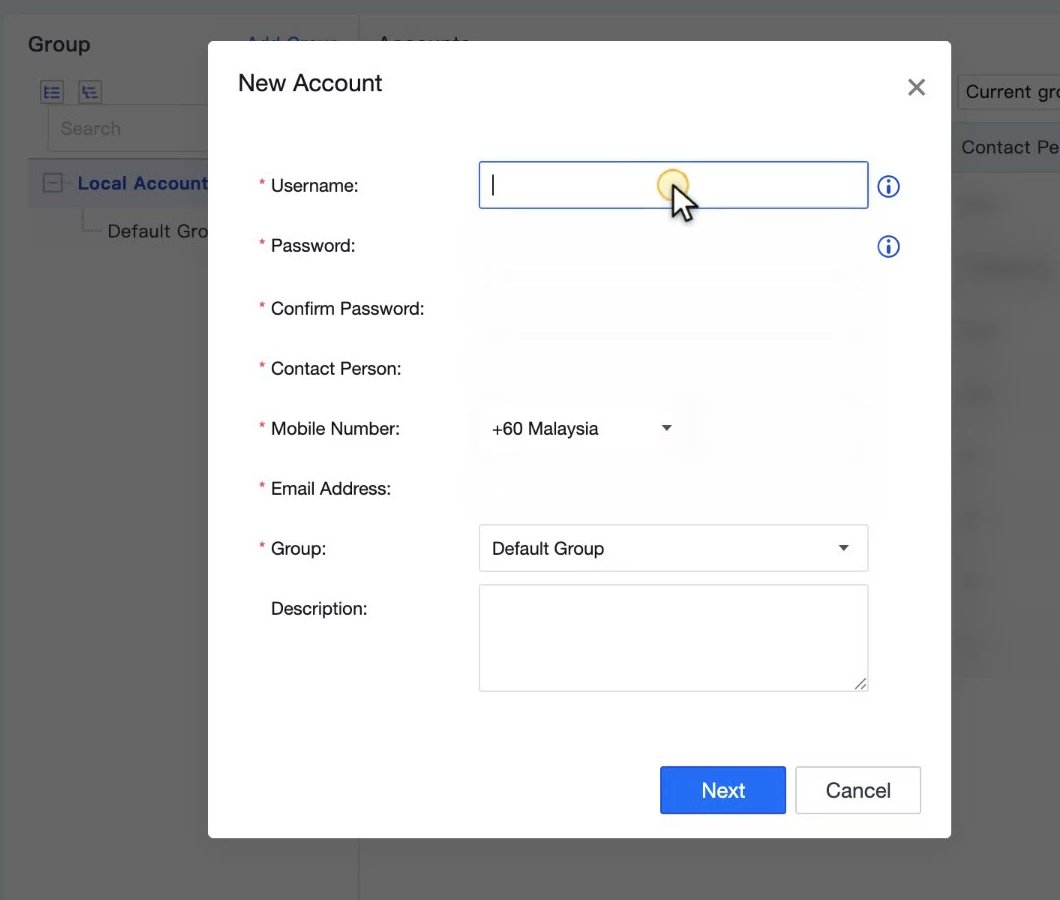
Task: Click the Description resize handle corner
Action: tap(860, 684)
